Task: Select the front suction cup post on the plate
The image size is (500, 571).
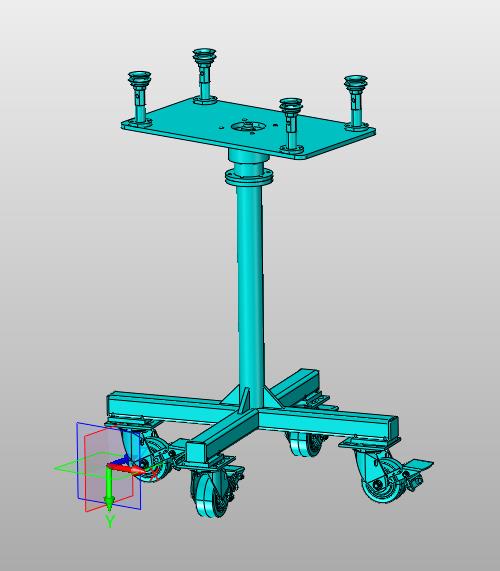Action: [x=291, y=125]
